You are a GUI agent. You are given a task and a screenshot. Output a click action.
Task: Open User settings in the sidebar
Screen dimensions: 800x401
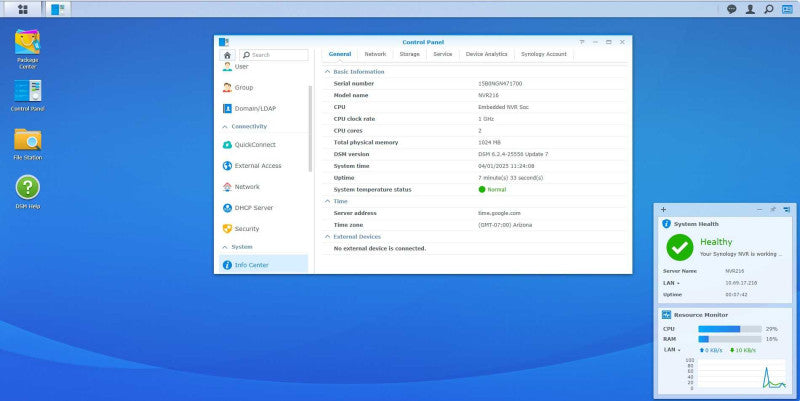[264, 66]
